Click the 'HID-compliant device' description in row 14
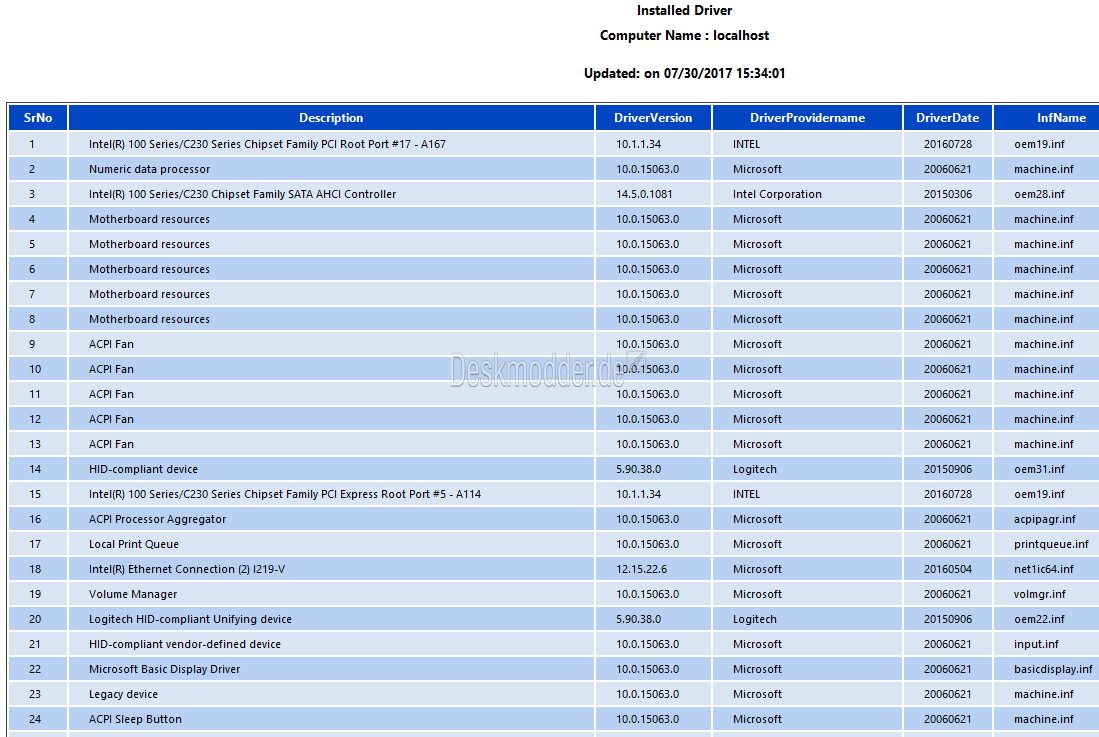Screen dimensions: 1099x737 144,469
